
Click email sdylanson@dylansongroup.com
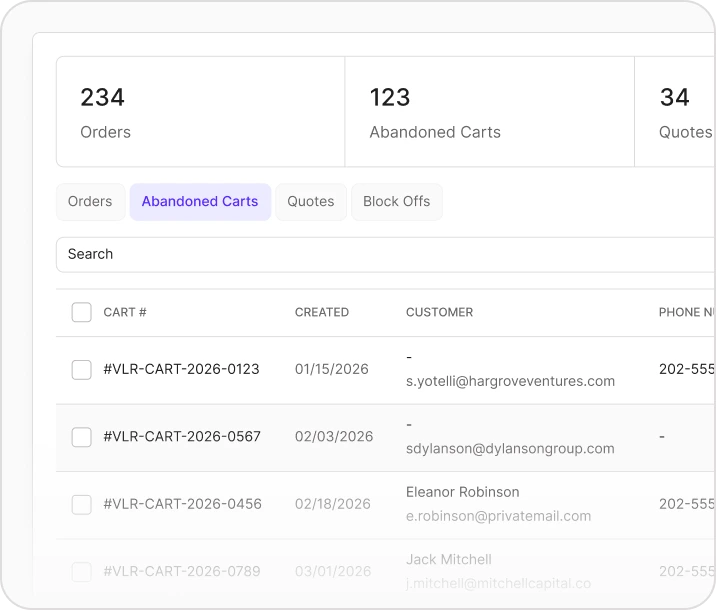pyautogui.click(x=510, y=449)
